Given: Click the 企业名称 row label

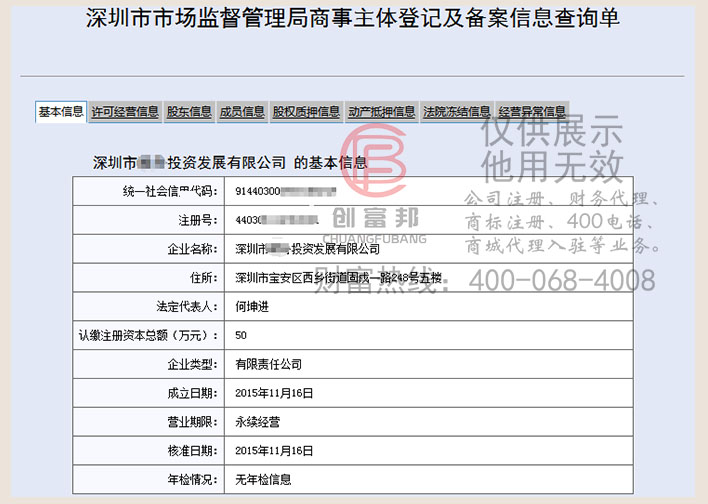Looking at the screenshot, I should (192, 249).
